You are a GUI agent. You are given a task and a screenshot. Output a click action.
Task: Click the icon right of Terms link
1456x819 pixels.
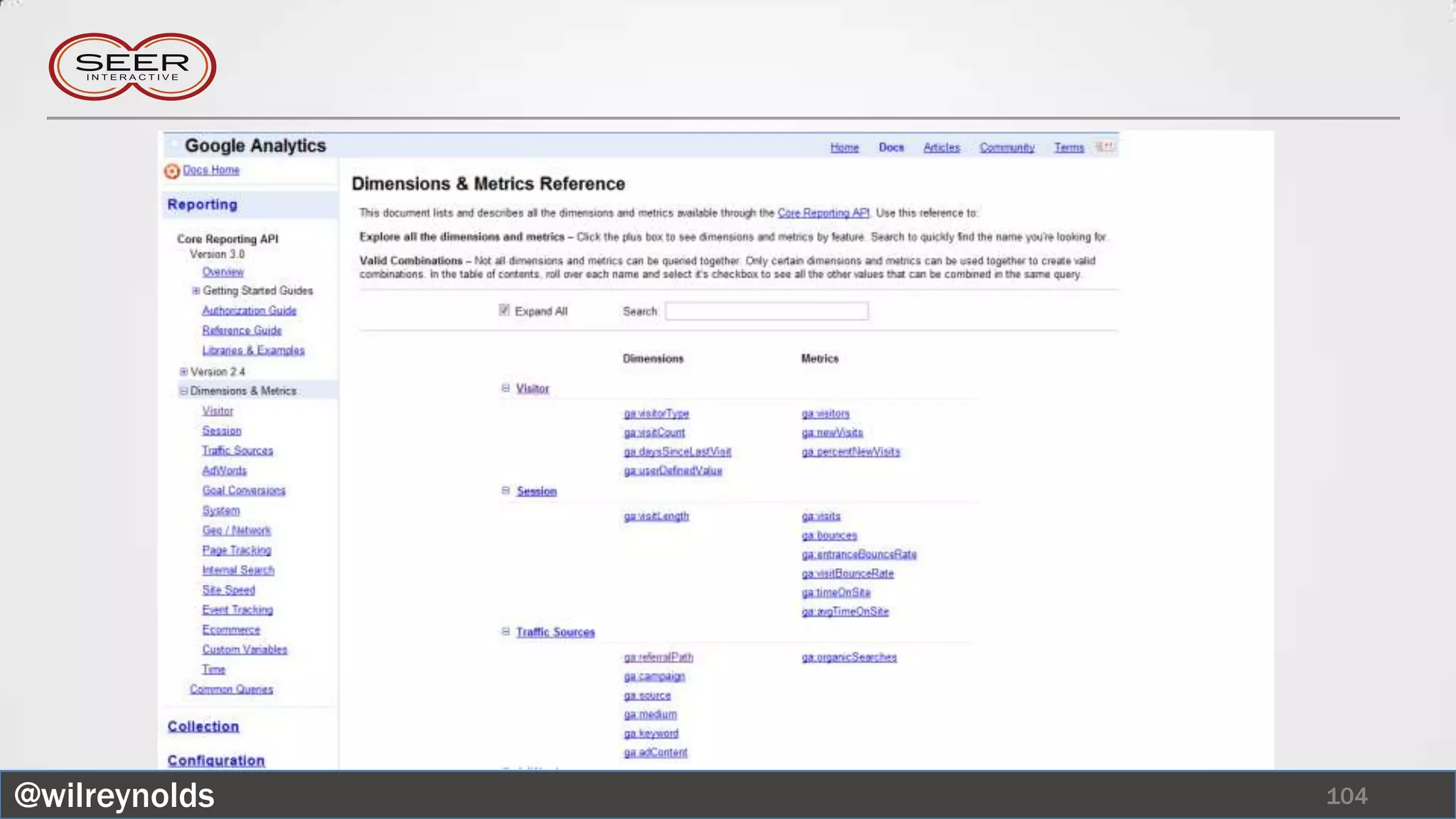(1105, 147)
